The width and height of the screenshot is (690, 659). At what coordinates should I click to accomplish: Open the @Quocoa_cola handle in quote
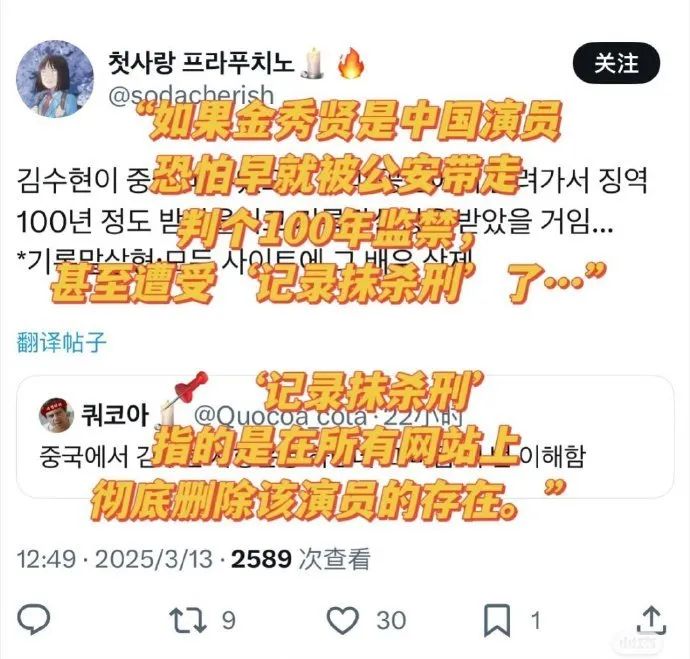coord(279,416)
